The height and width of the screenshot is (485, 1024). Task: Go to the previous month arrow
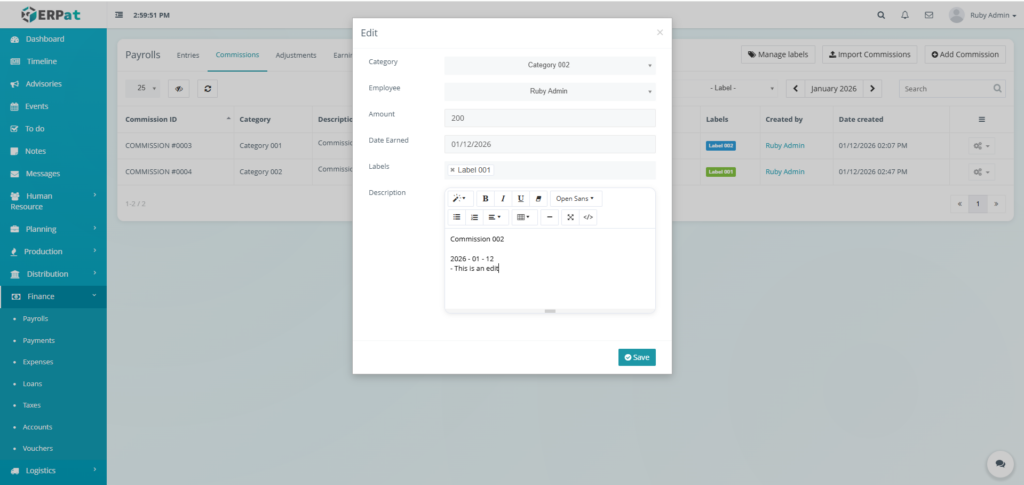(795, 89)
